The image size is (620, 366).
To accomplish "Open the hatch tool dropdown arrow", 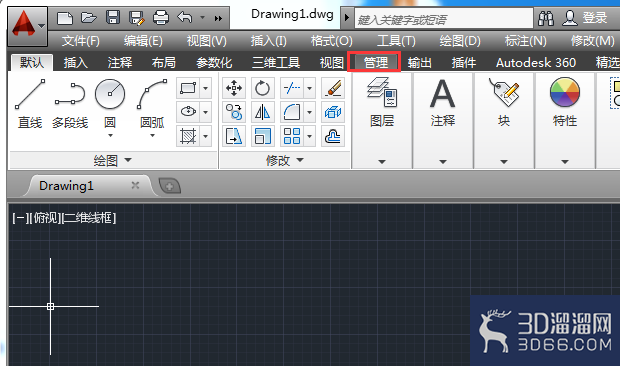I will click(206, 136).
